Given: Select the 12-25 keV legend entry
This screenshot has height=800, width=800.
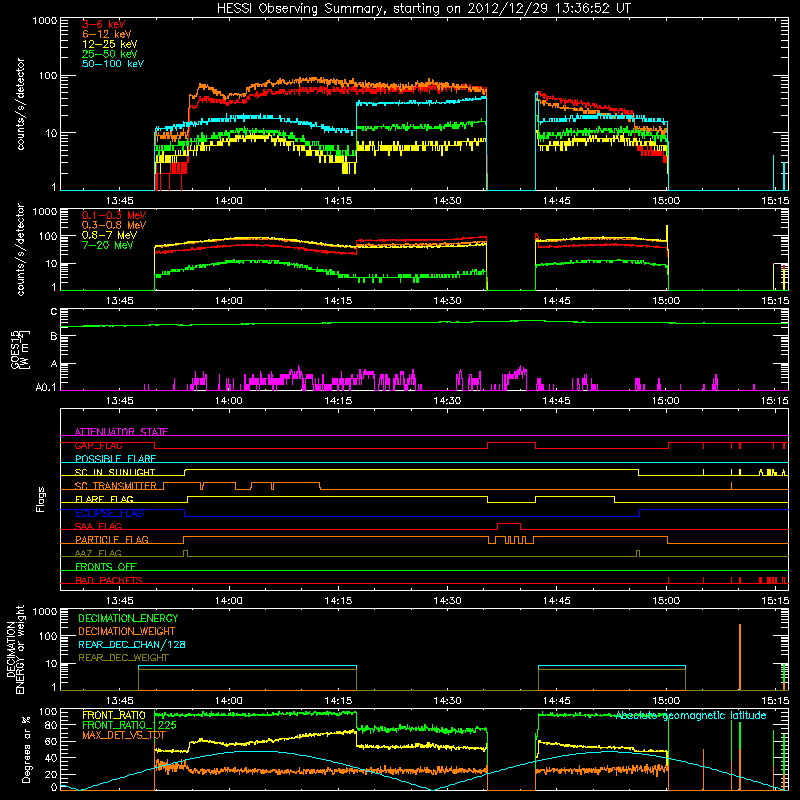Looking at the screenshot, I should point(110,44).
